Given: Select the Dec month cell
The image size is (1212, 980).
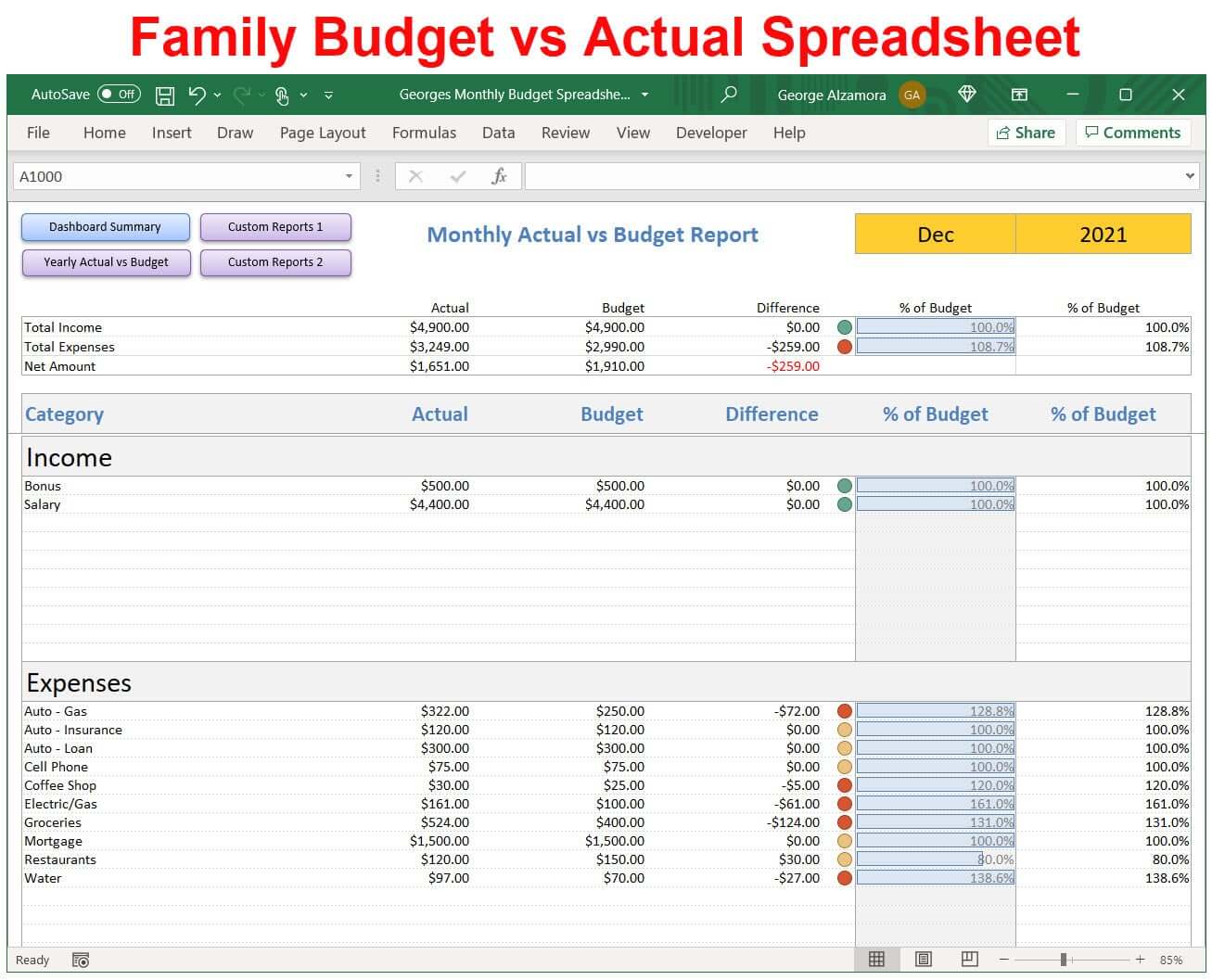Looking at the screenshot, I should [x=935, y=235].
